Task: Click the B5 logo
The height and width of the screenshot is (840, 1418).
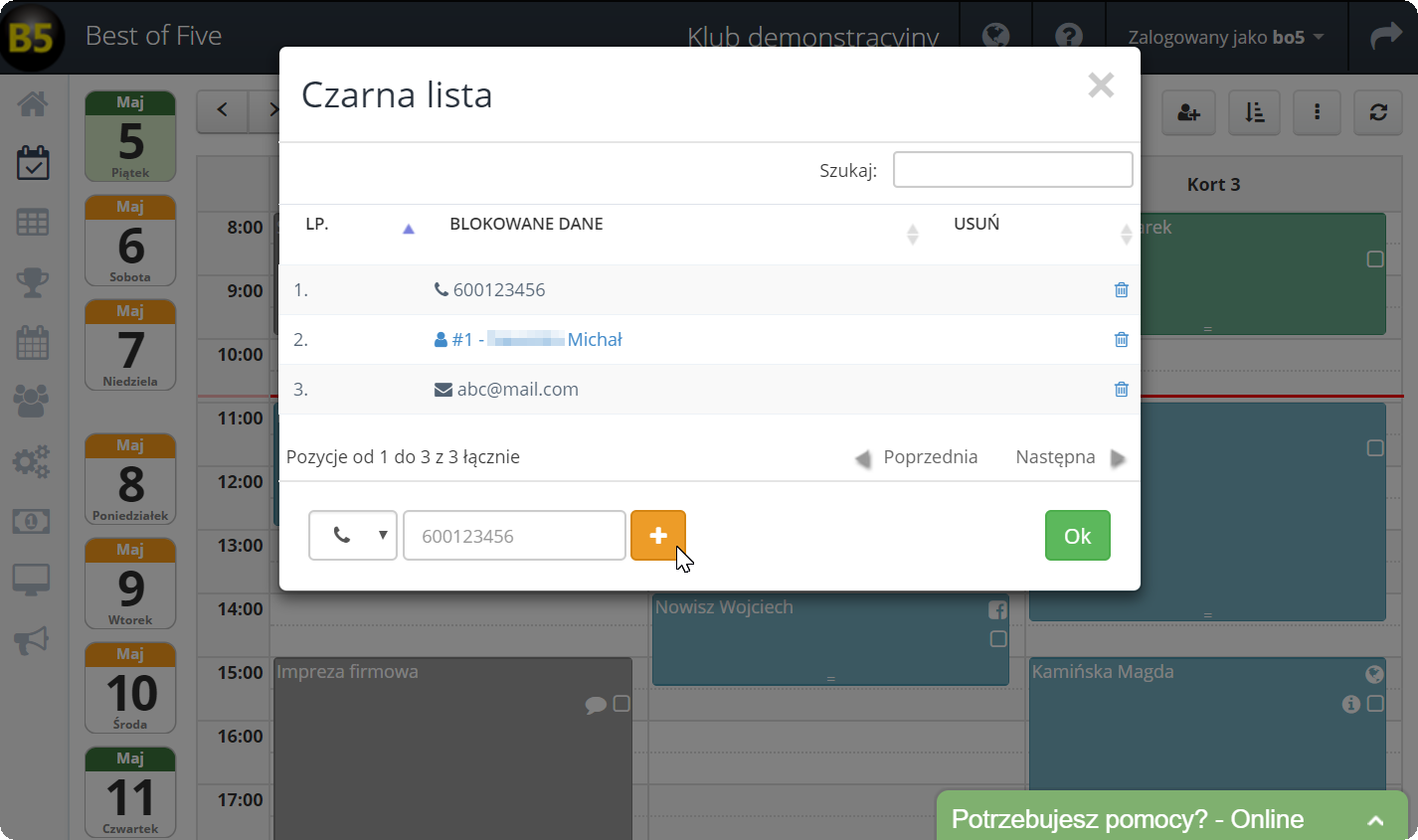Action: (33, 38)
